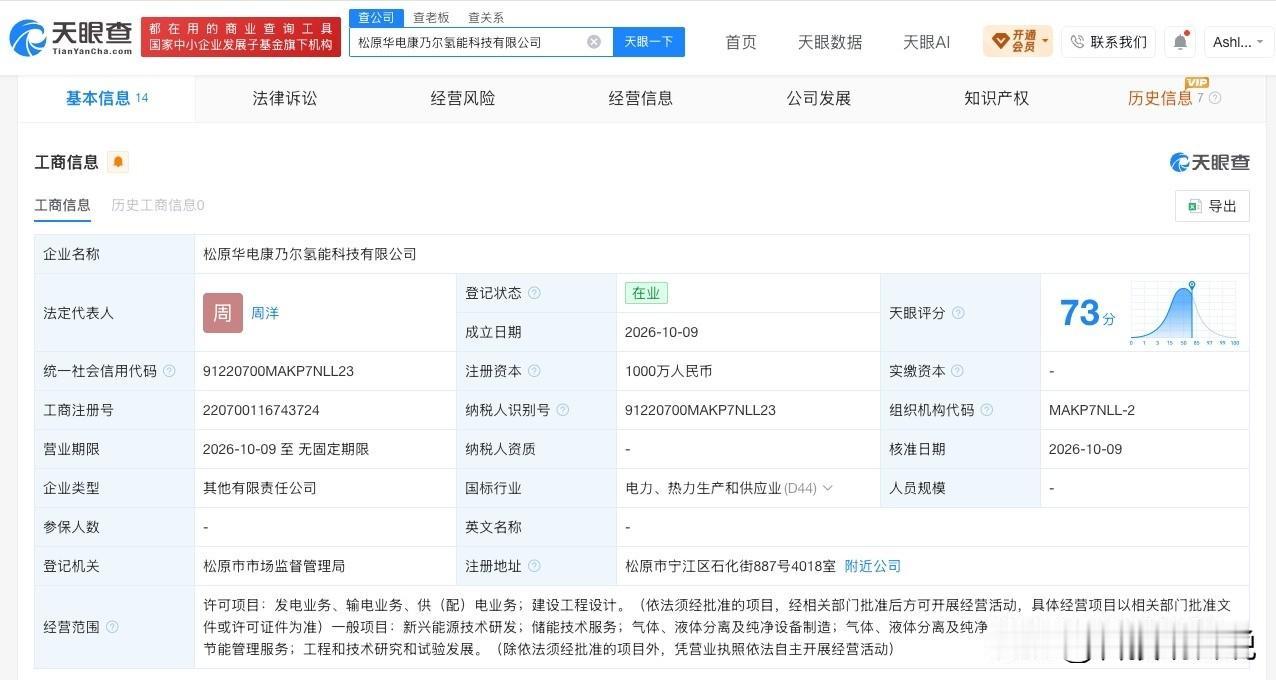Open the 公司发展 tab
The image size is (1276, 680).
[819, 98]
